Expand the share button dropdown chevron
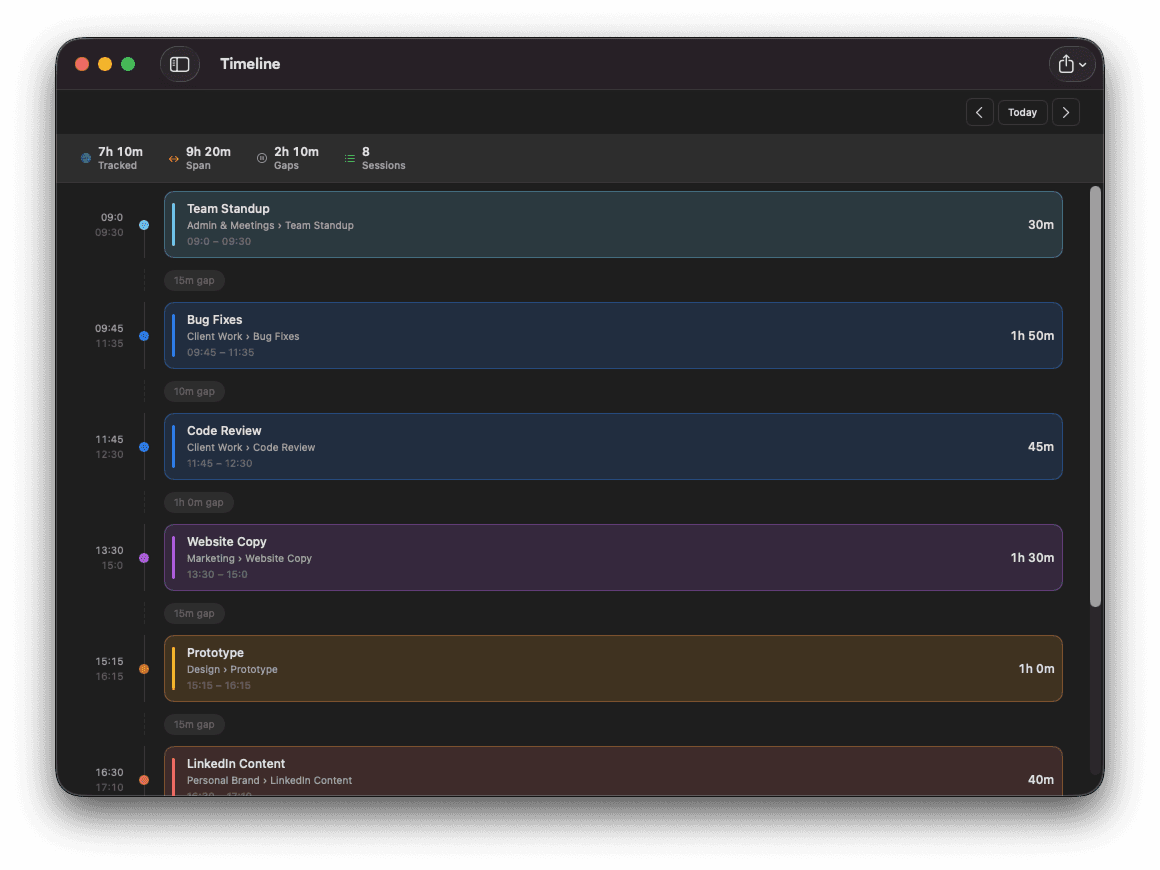Image resolution: width=1160 pixels, height=870 pixels. pyautogui.click(x=1085, y=63)
